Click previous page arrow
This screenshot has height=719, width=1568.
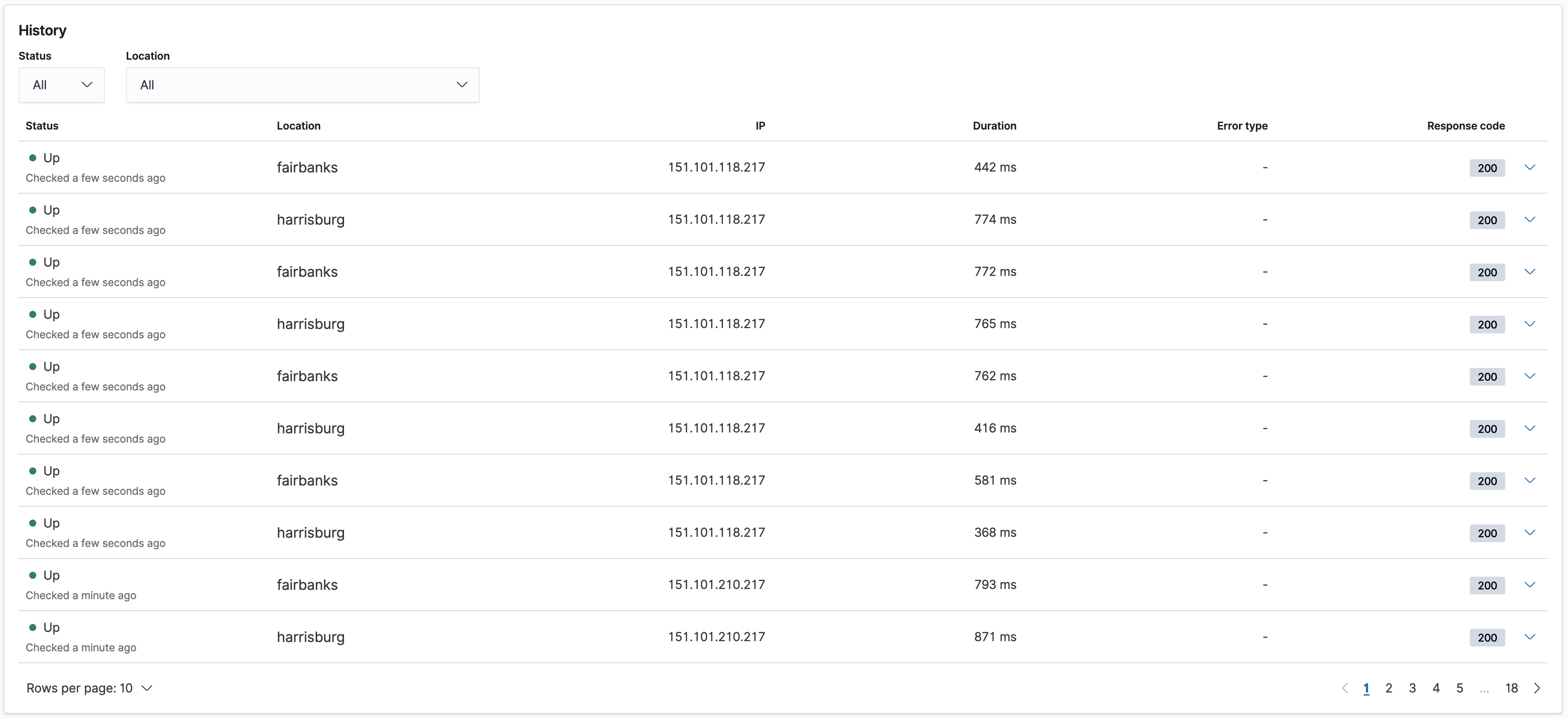pyautogui.click(x=1345, y=688)
